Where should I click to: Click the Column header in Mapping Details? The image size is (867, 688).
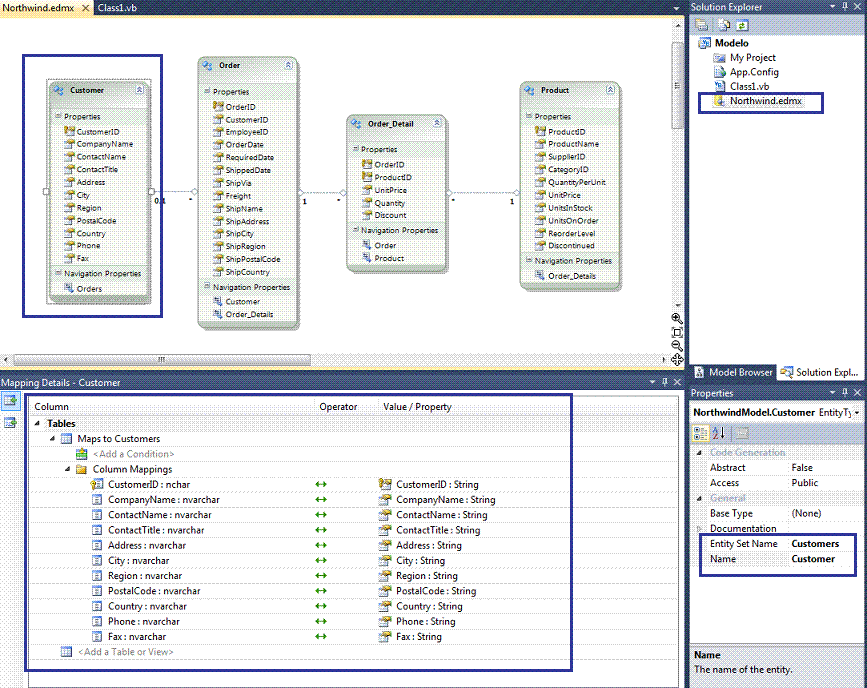tap(51, 406)
